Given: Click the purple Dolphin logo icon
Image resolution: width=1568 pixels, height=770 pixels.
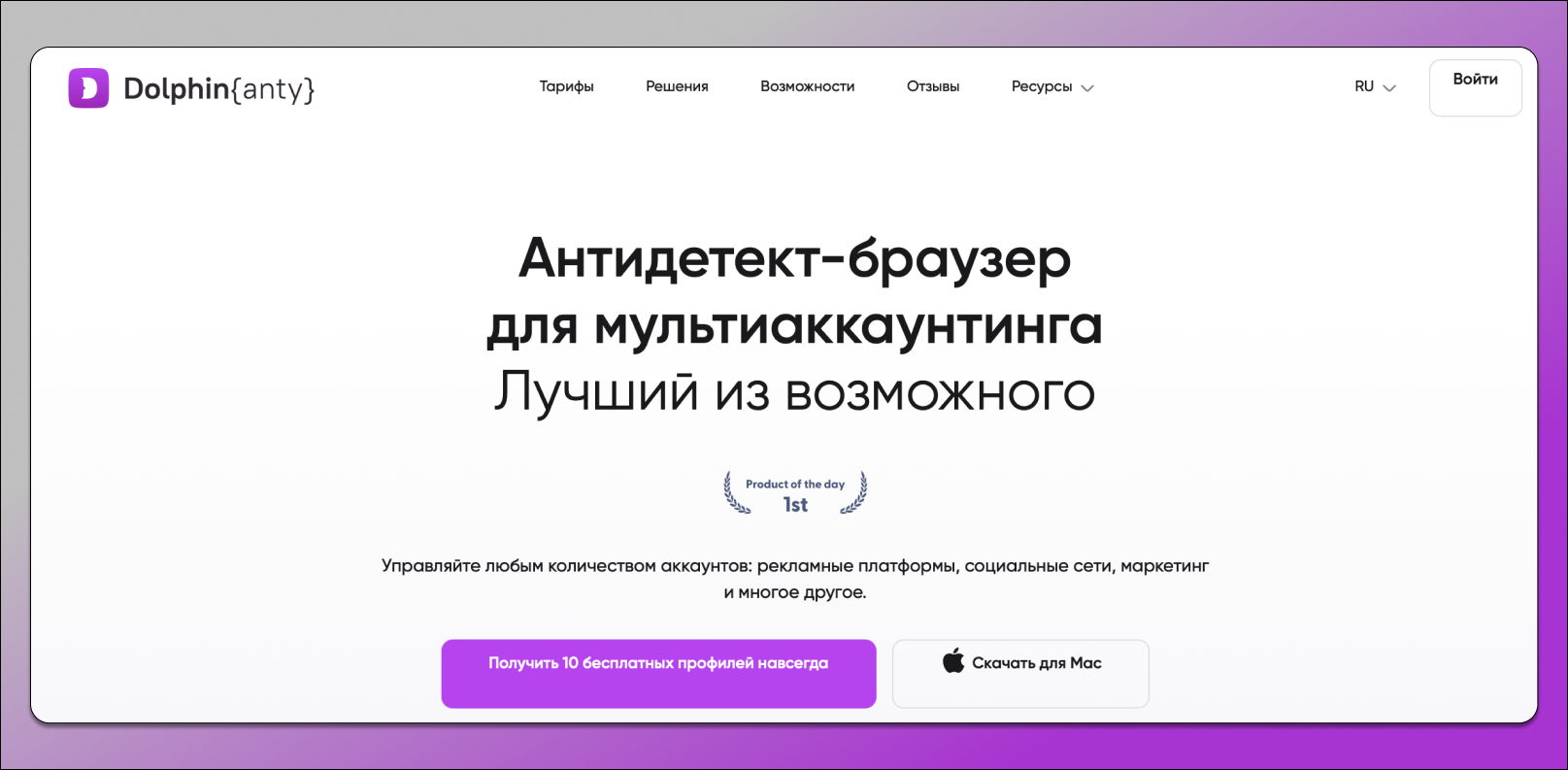Looking at the screenshot, I should click(88, 88).
